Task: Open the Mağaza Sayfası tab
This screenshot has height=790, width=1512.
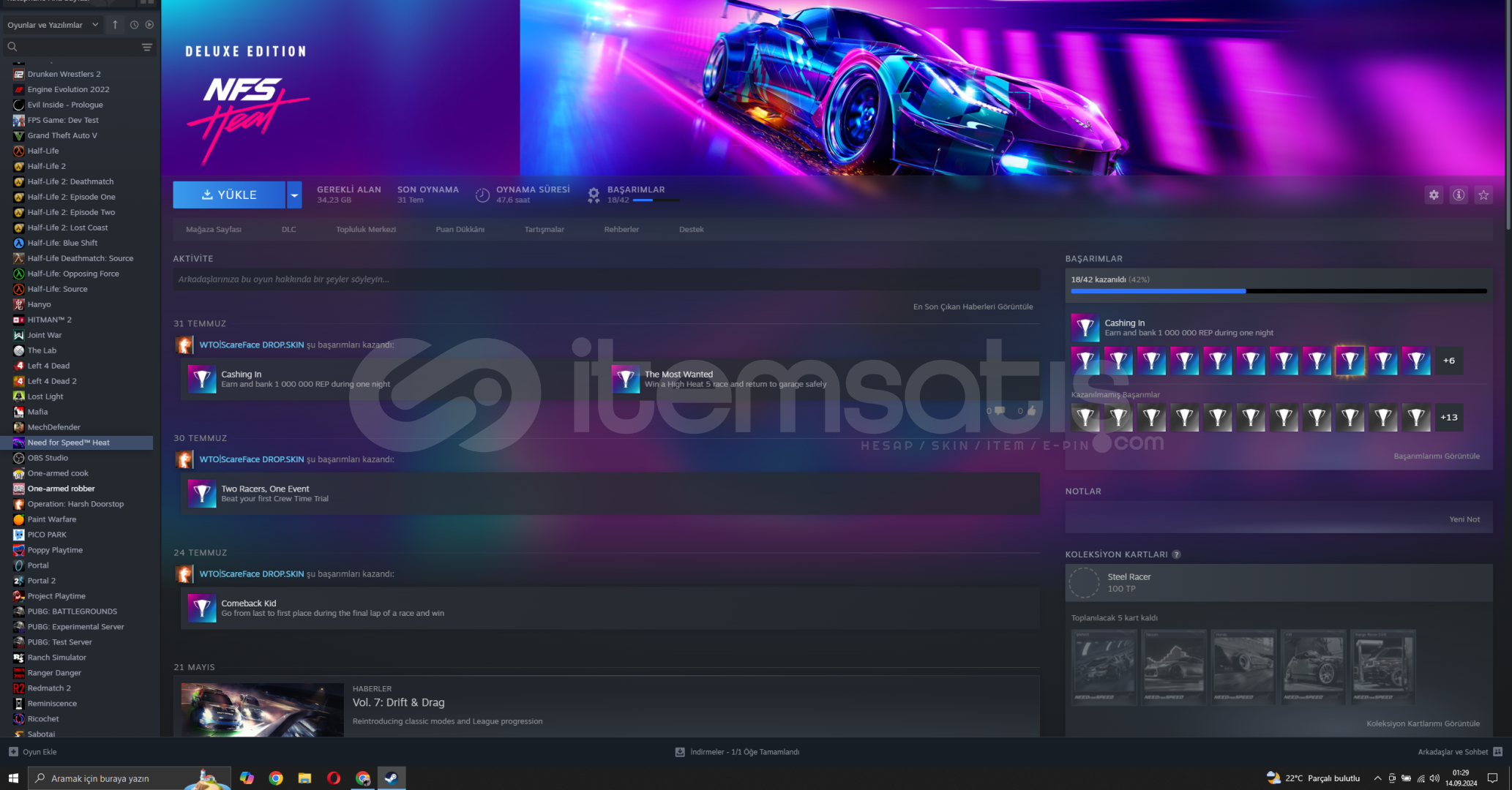Action: [x=214, y=230]
